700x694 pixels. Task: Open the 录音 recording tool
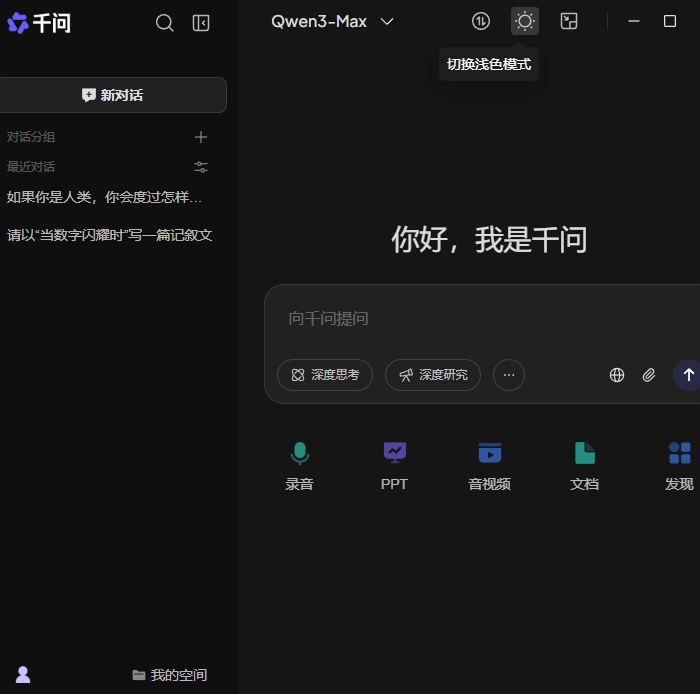click(x=299, y=466)
